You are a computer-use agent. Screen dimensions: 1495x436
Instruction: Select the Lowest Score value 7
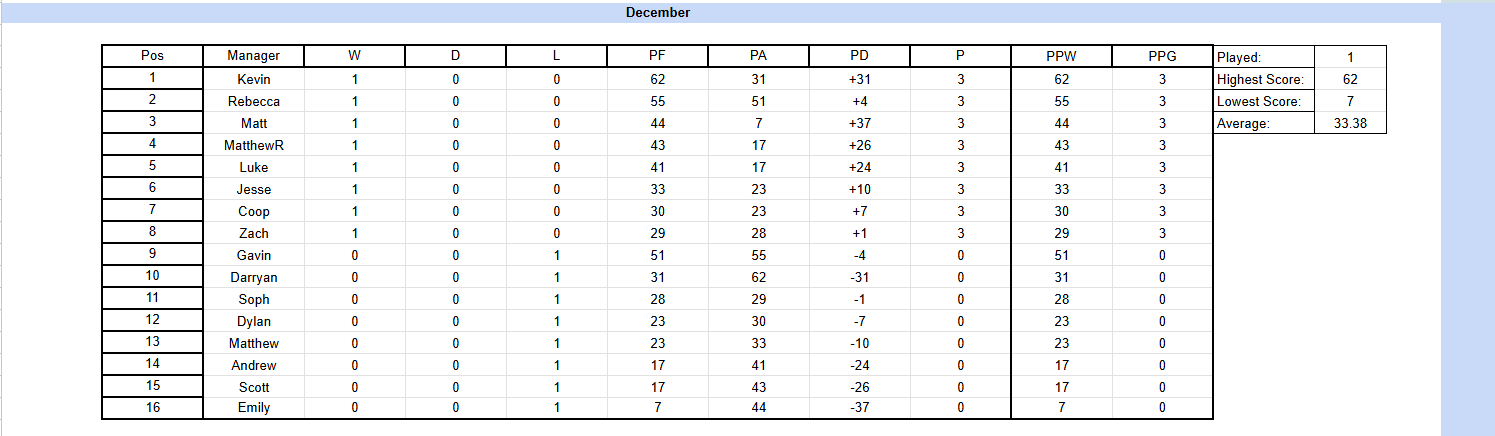click(1351, 101)
